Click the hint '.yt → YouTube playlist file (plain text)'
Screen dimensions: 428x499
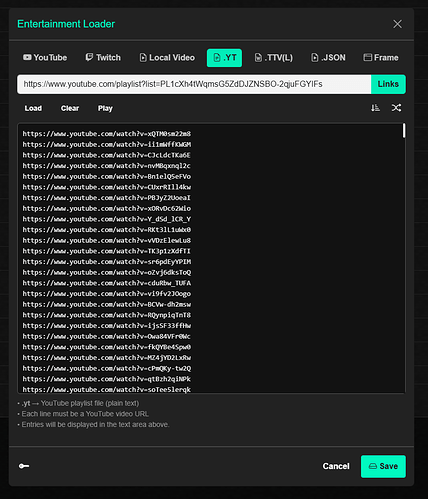click(x=78, y=403)
